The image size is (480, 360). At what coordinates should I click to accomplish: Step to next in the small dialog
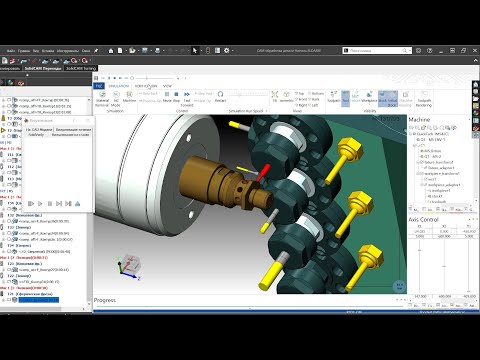[x=59, y=203]
